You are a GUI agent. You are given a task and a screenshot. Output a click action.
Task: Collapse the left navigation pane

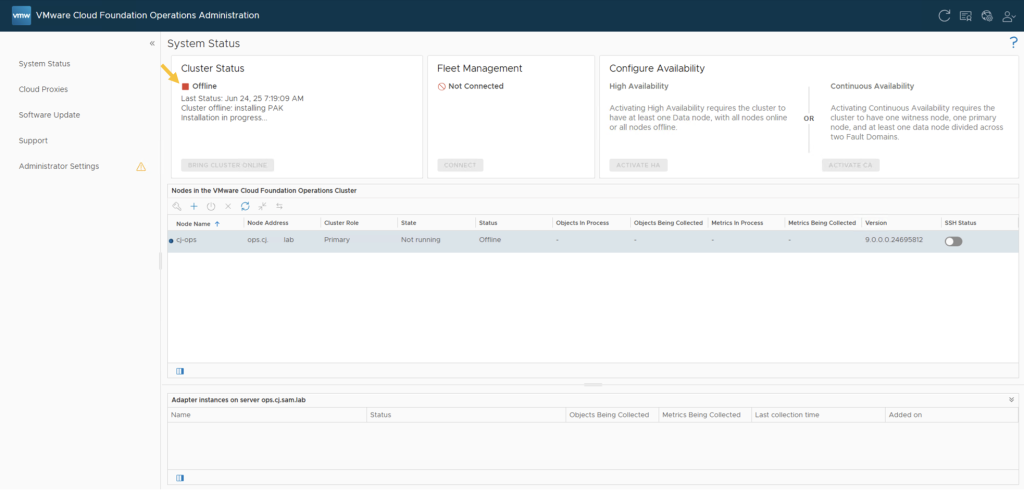click(152, 43)
